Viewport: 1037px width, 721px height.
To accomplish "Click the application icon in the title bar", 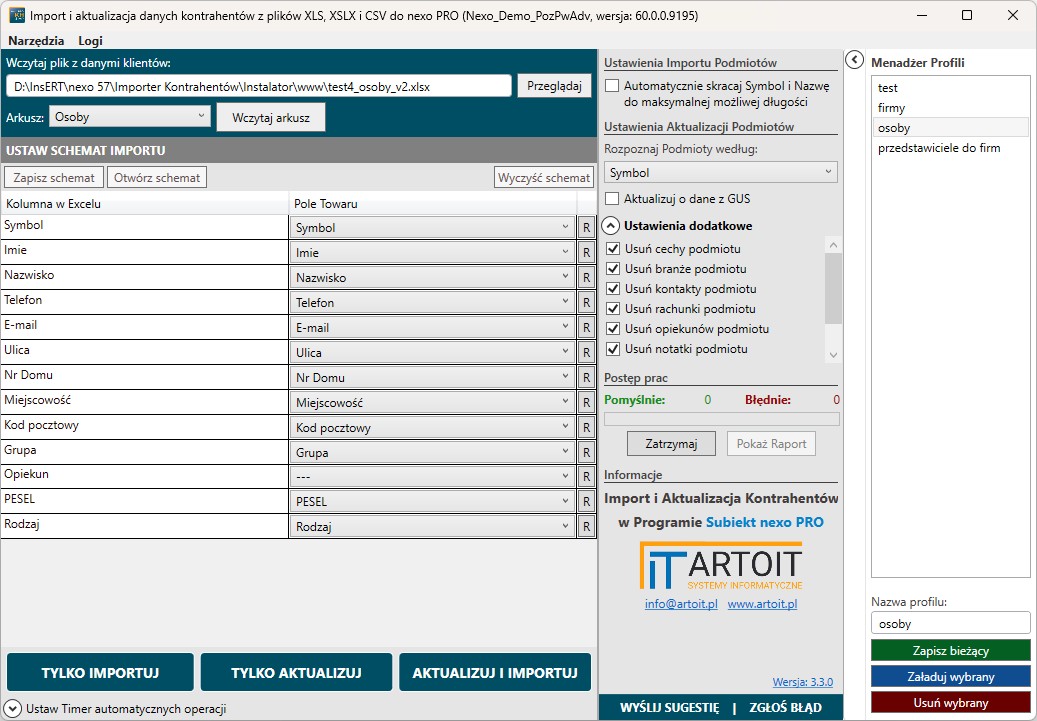I will [17, 15].
